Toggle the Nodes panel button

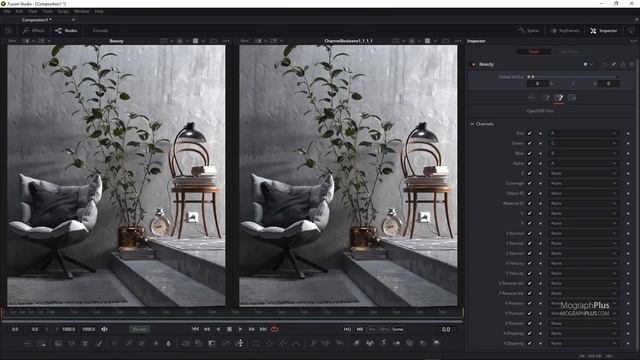tap(66, 31)
